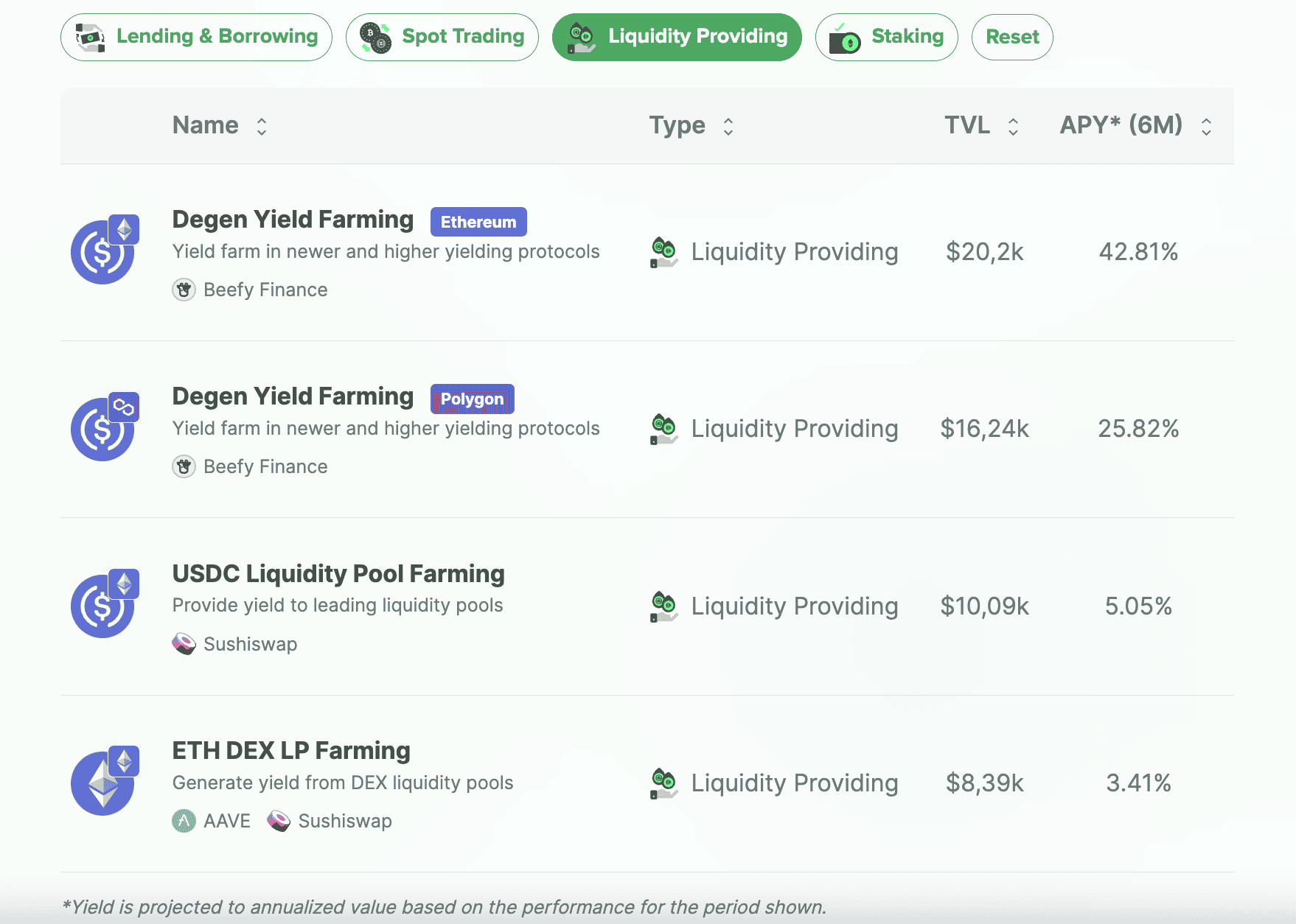Enable the Staking filter
Image resolution: width=1296 pixels, height=924 pixels.
(x=886, y=37)
